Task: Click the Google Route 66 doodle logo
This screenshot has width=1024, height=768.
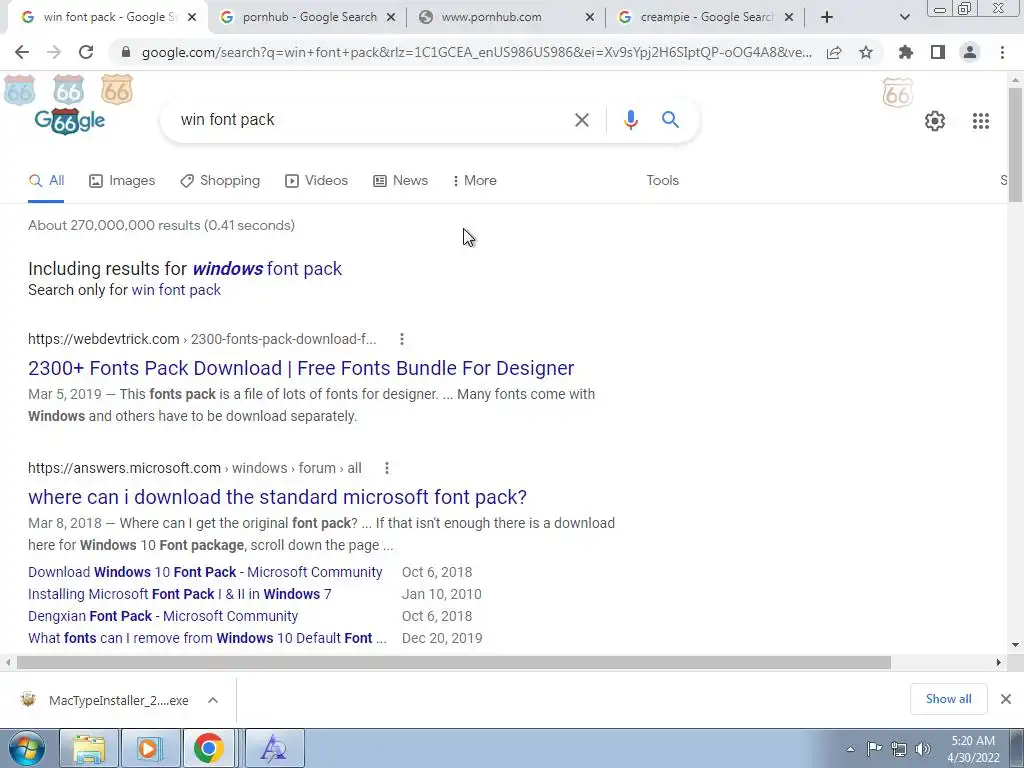Action: 70,121
